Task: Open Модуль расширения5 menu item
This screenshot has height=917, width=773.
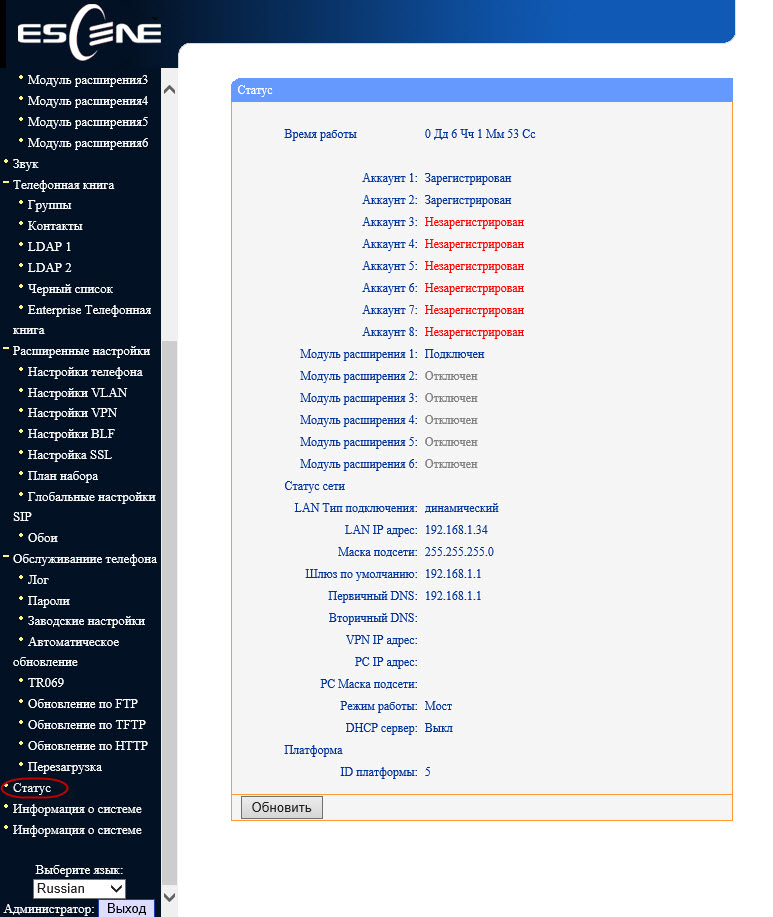Action: point(88,122)
